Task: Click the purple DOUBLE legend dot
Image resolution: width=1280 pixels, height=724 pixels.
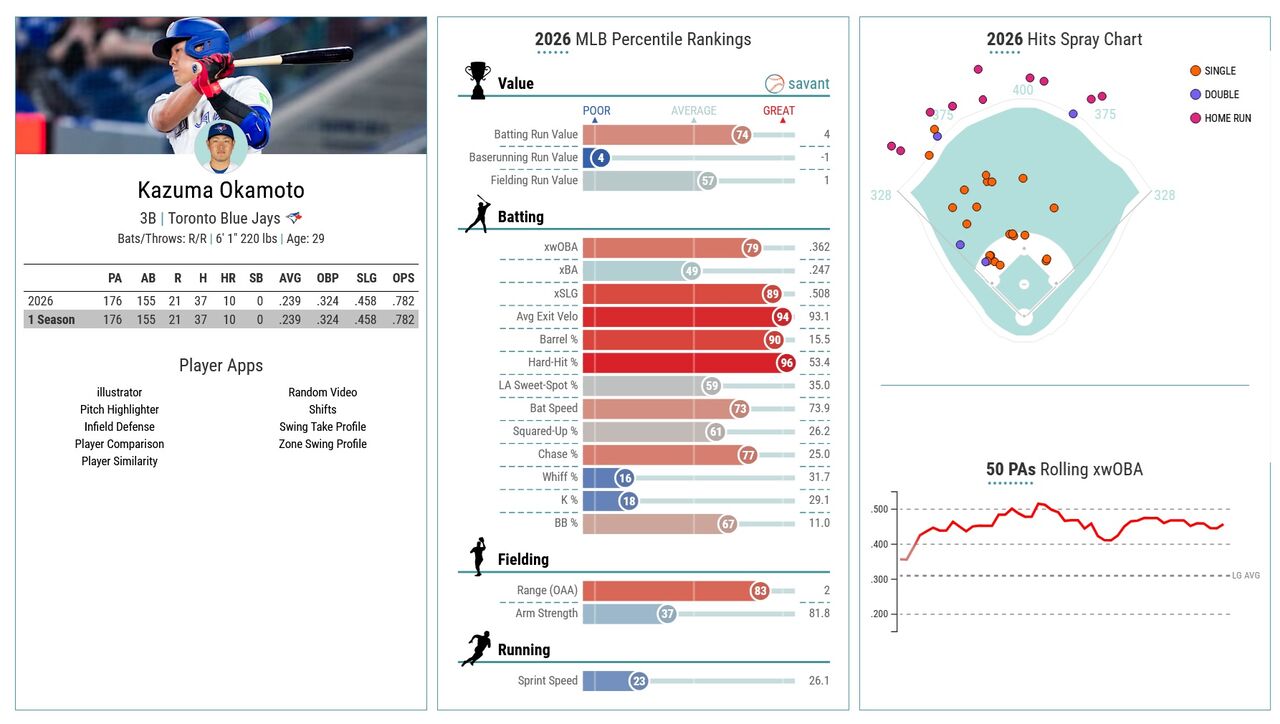Action: coord(1195,94)
